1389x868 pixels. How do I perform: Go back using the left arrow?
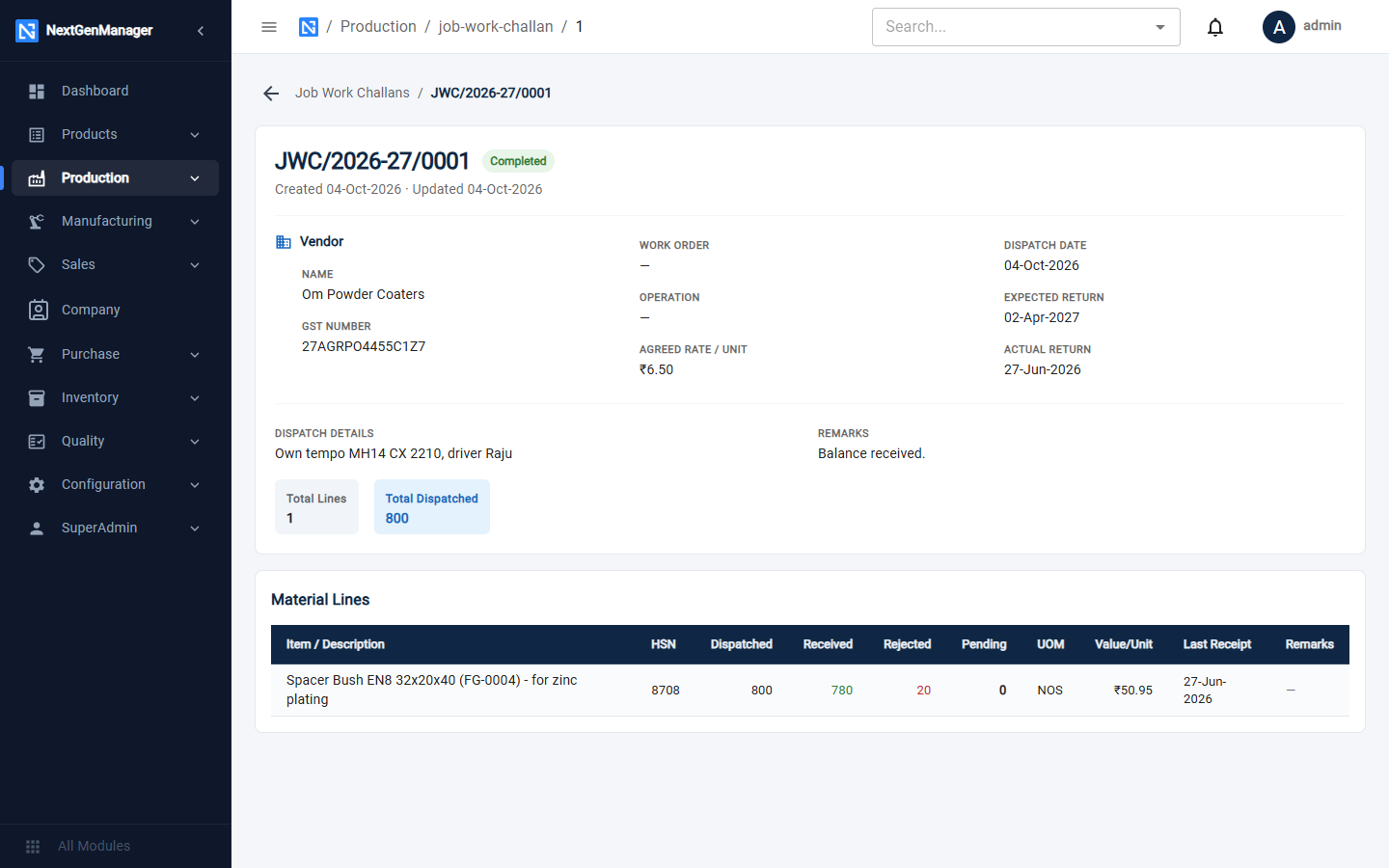point(271,94)
